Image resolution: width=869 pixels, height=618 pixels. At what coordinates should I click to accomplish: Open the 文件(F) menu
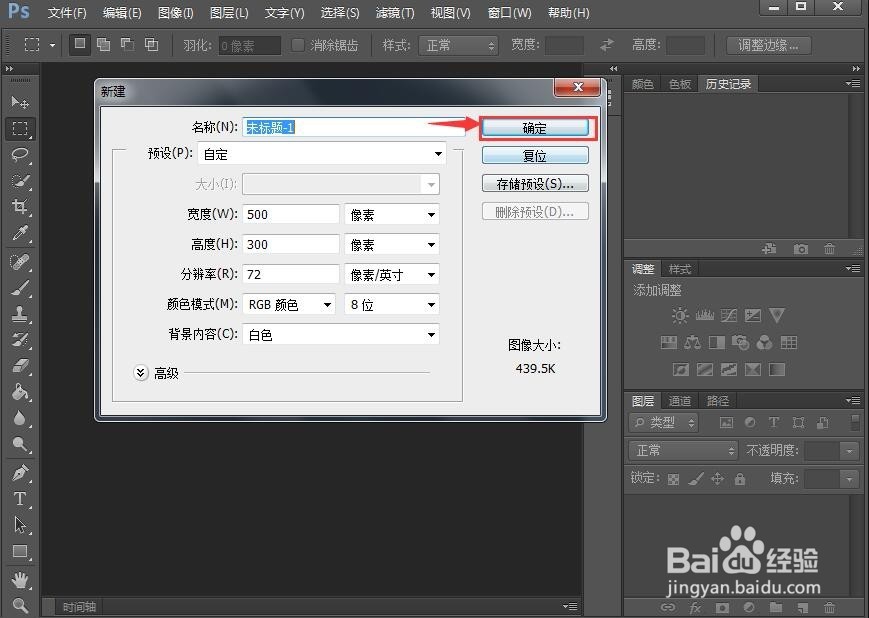[x=67, y=12]
